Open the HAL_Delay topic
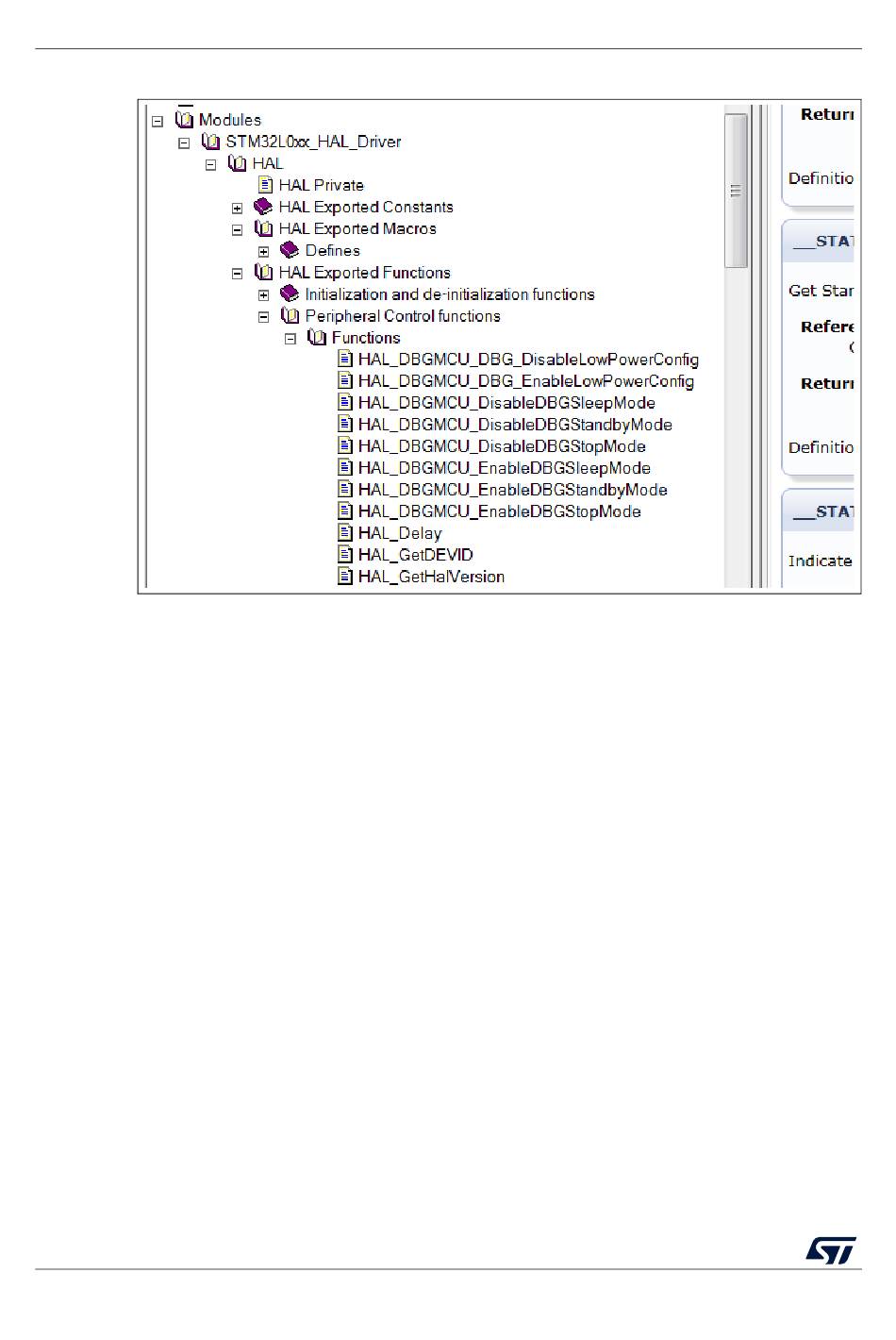The width and height of the screenshot is (896, 1340). pos(400,532)
